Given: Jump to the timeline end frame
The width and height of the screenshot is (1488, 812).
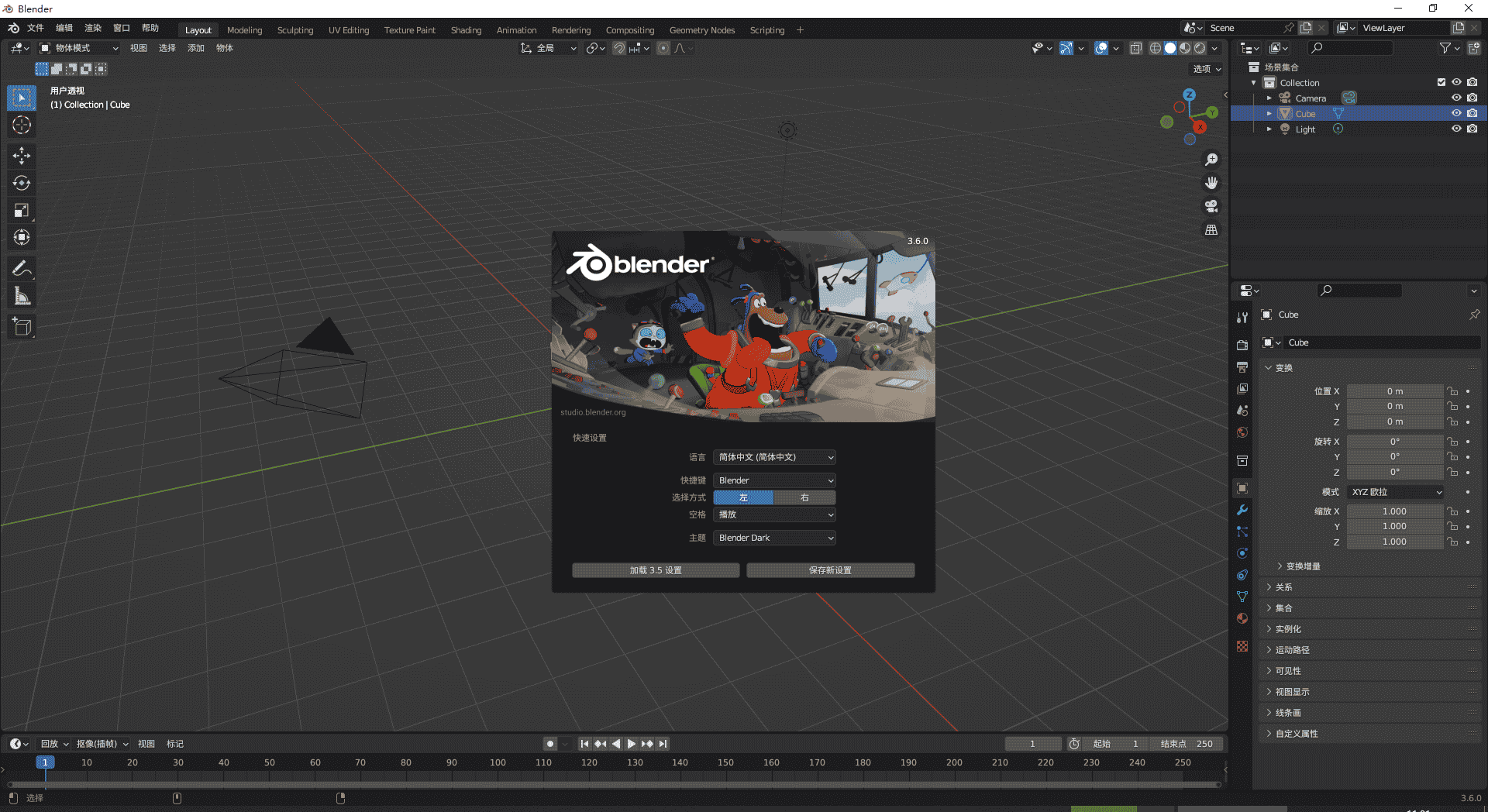Looking at the screenshot, I should 663,744.
